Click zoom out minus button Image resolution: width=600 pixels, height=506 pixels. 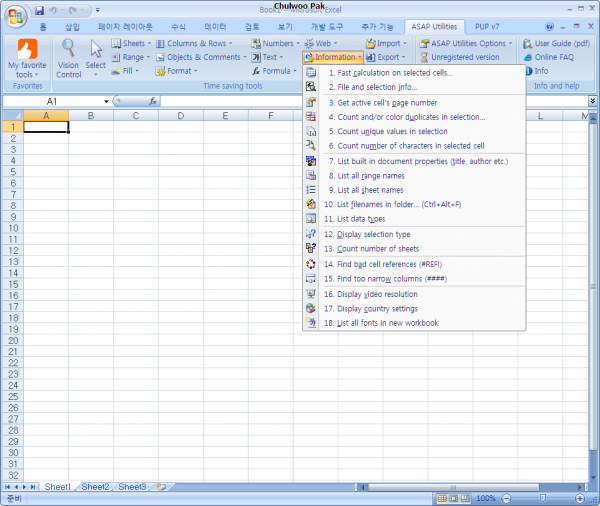coord(506,498)
